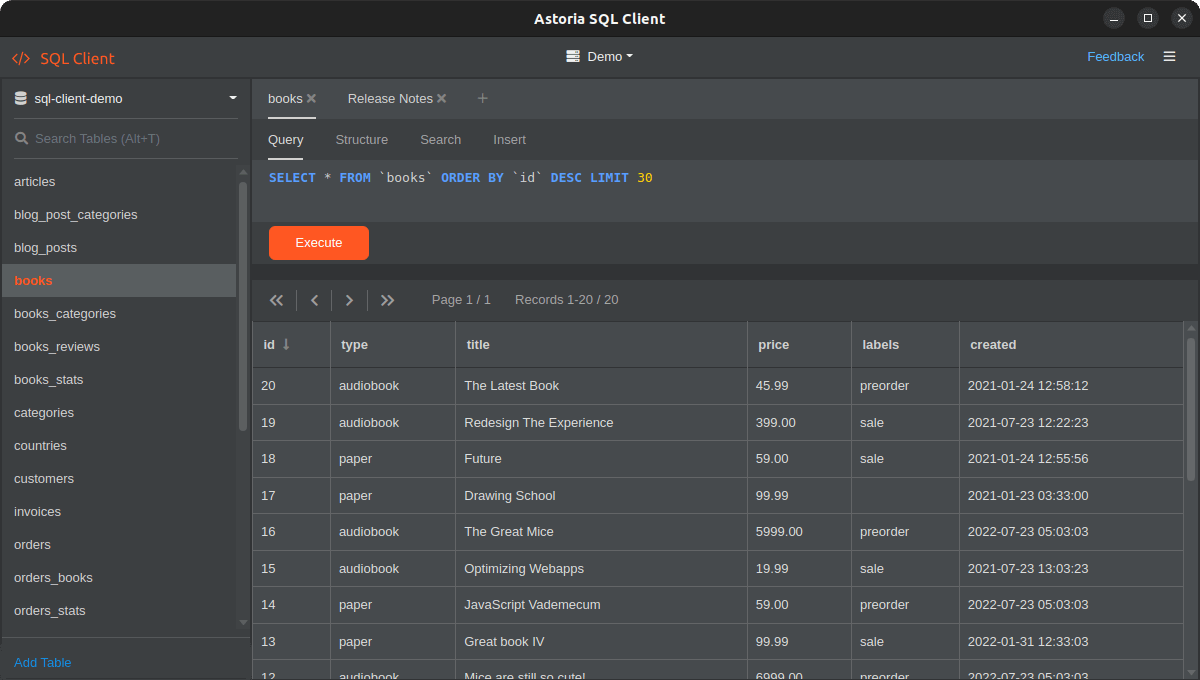Open the top-right hamburger menu
Viewport: 1200px width, 680px height.
coord(1169,56)
